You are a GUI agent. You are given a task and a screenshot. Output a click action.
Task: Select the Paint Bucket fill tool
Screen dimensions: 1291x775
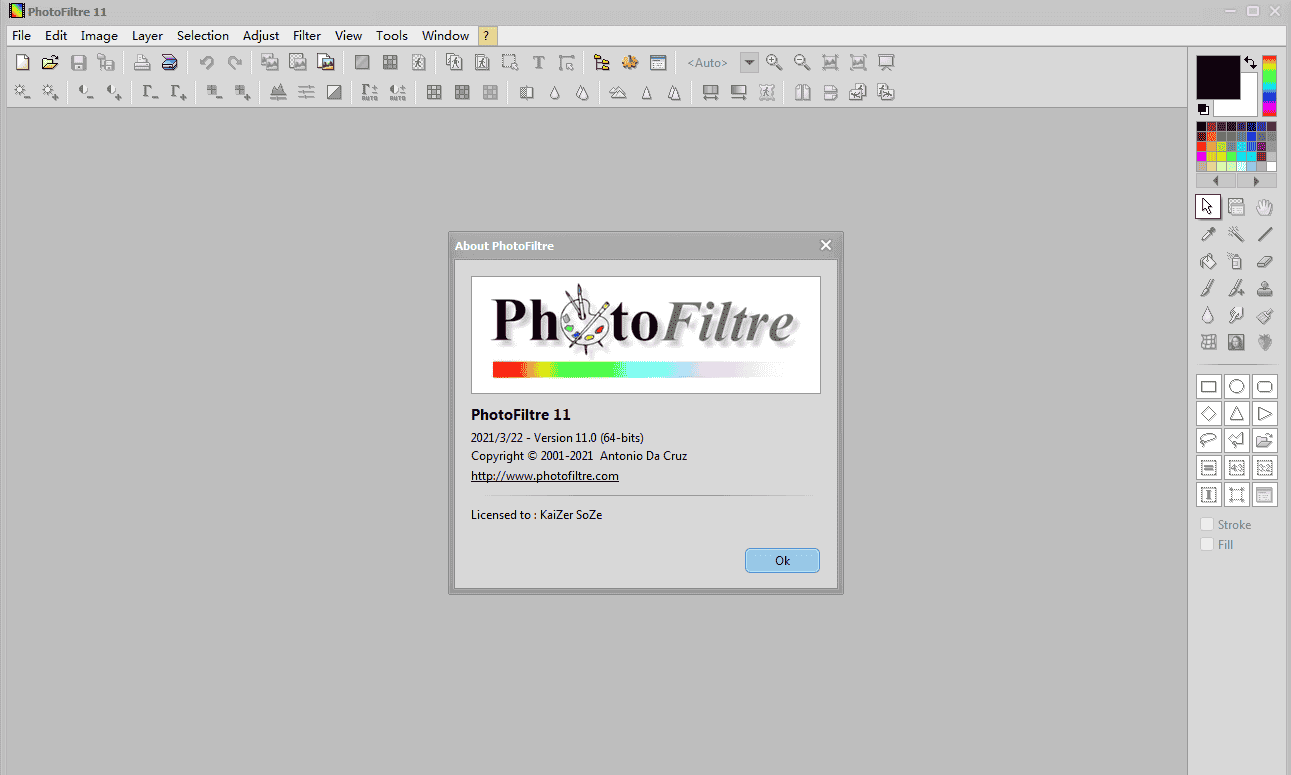1208,261
